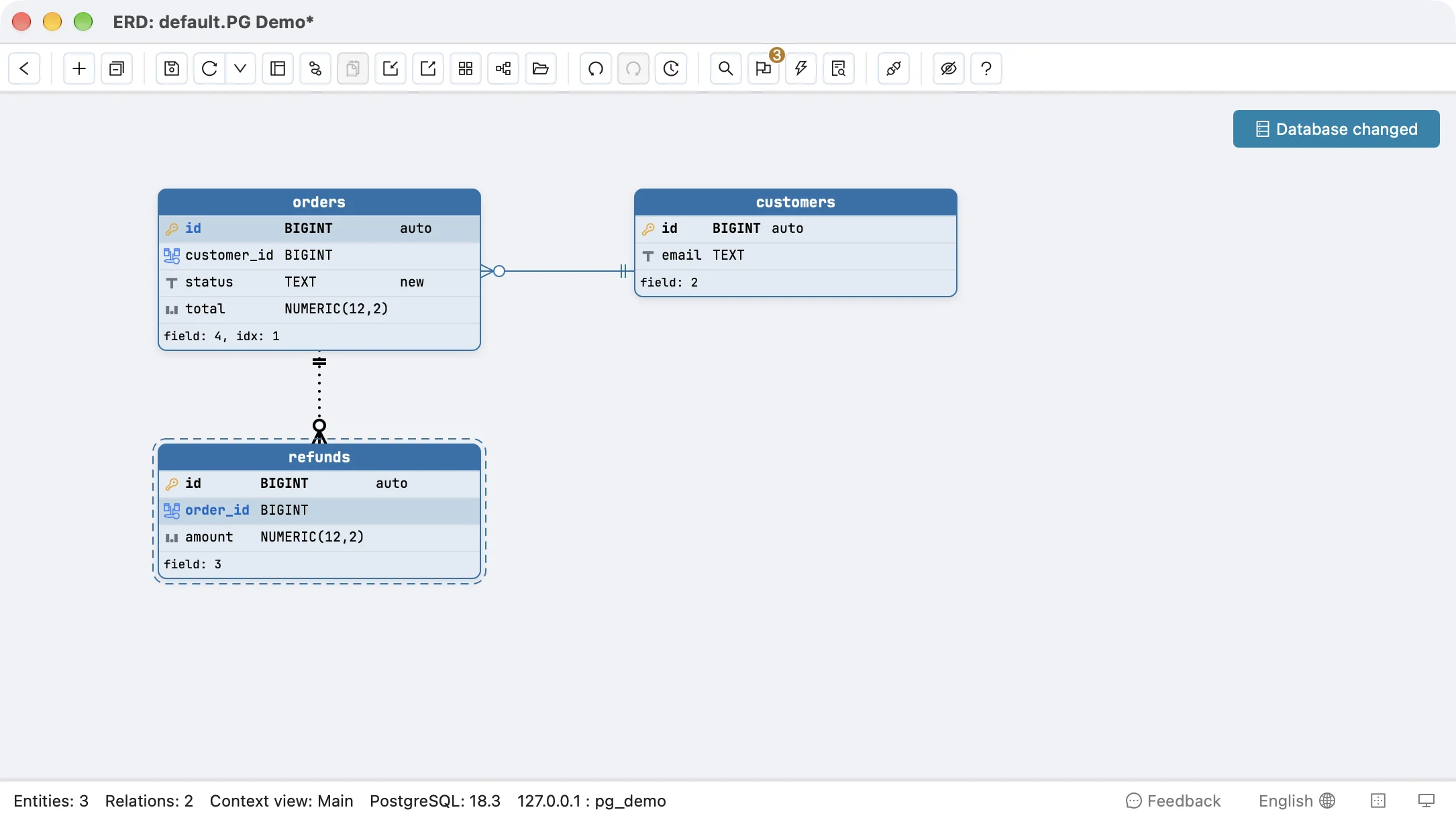Undo the last change
Viewport: 1456px width, 820px height.
pos(596,68)
